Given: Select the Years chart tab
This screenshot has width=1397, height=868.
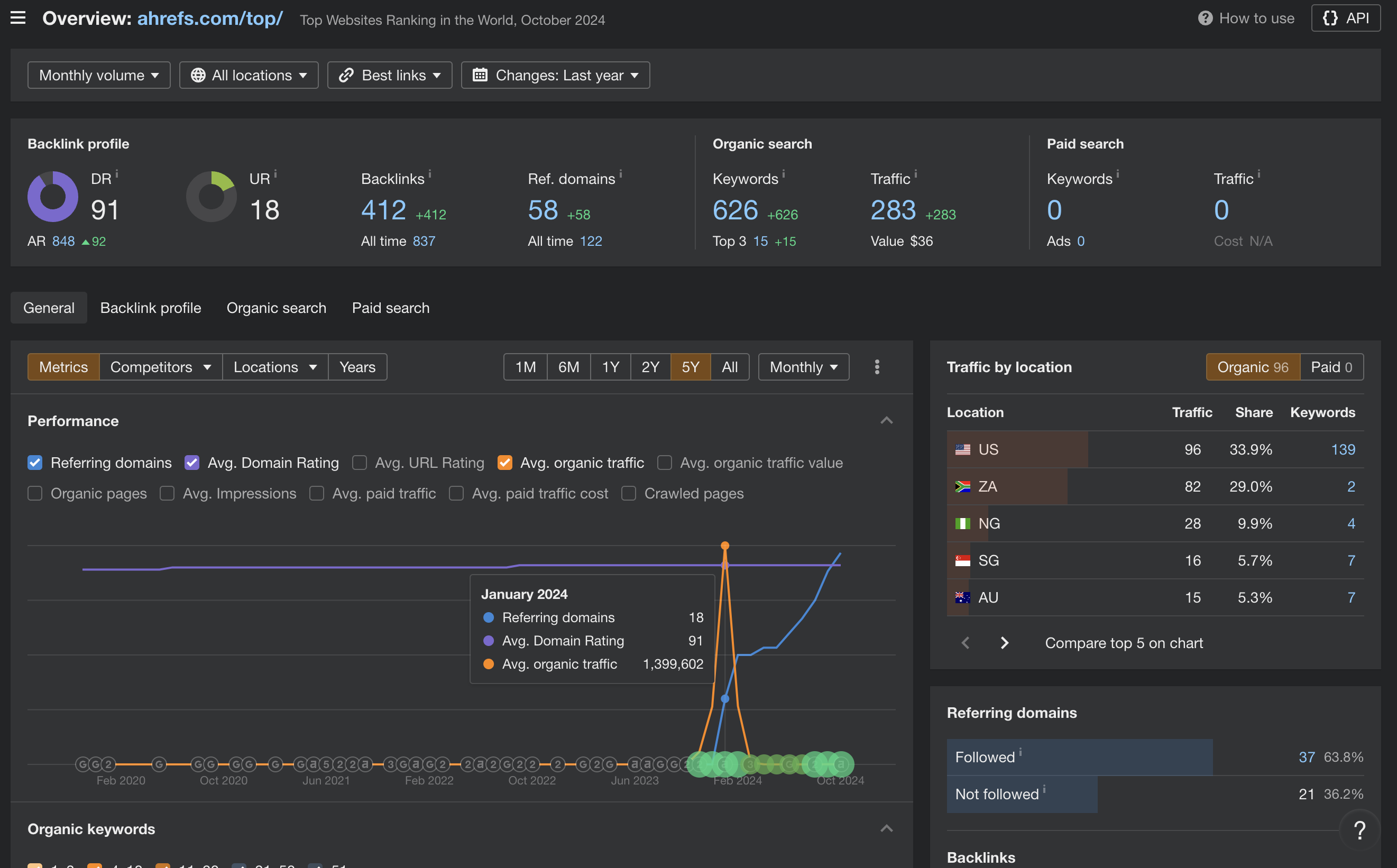Looking at the screenshot, I should click(357, 367).
